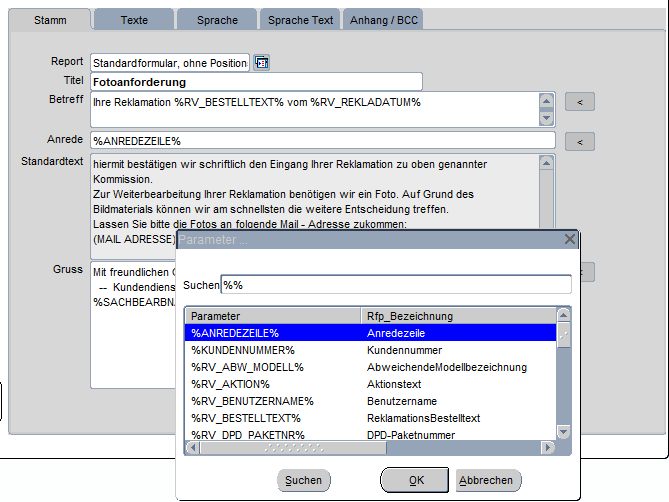Select the %KUNDENNUMMER% parameter row

pyautogui.click(x=272, y=350)
